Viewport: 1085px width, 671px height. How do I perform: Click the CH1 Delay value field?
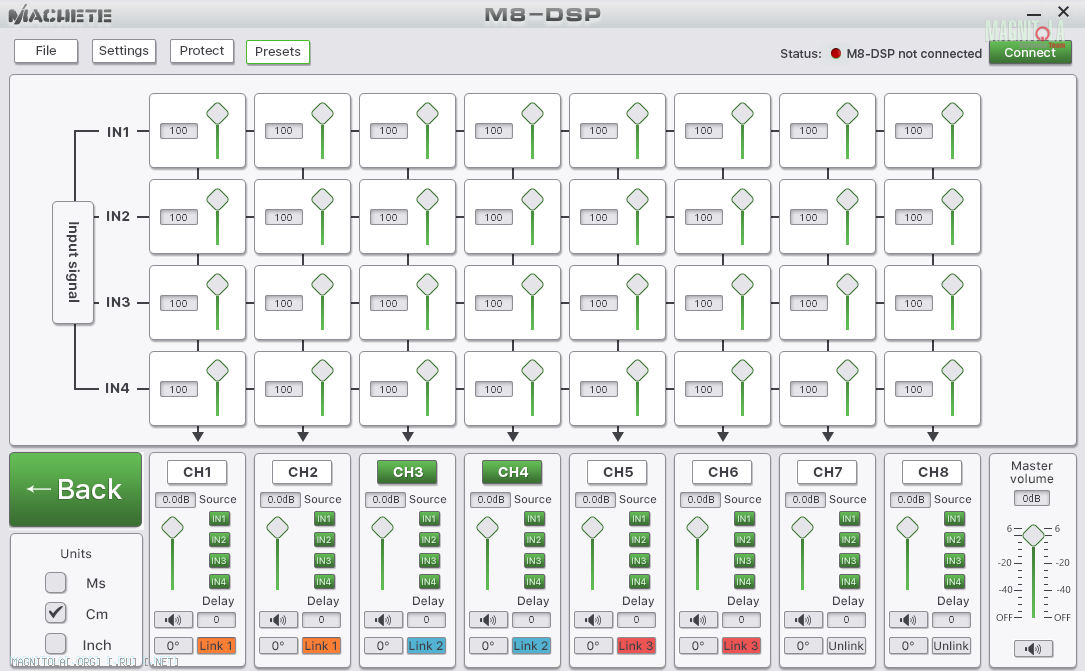click(217, 620)
